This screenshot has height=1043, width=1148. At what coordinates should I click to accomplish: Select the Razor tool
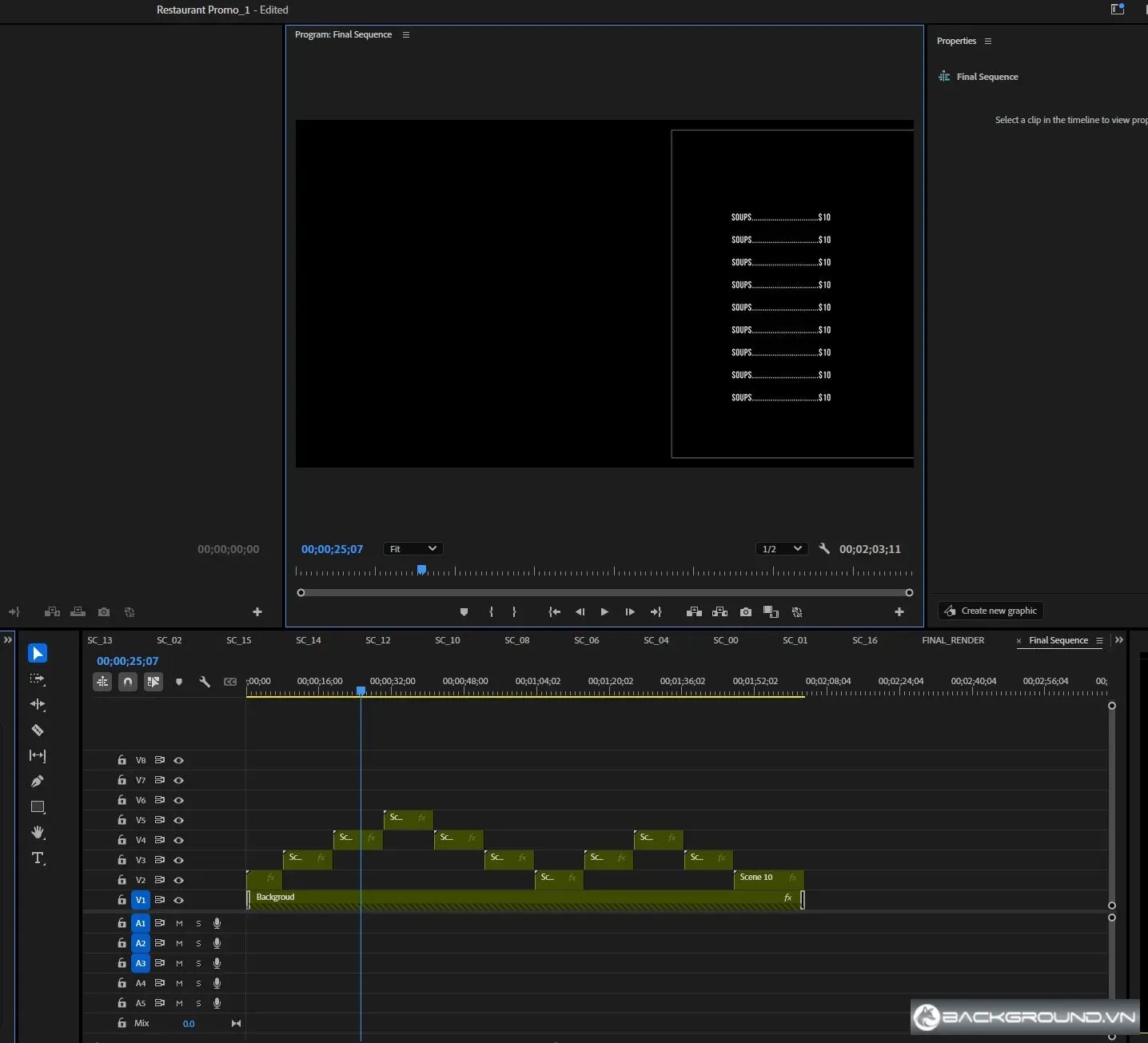click(x=38, y=730)
